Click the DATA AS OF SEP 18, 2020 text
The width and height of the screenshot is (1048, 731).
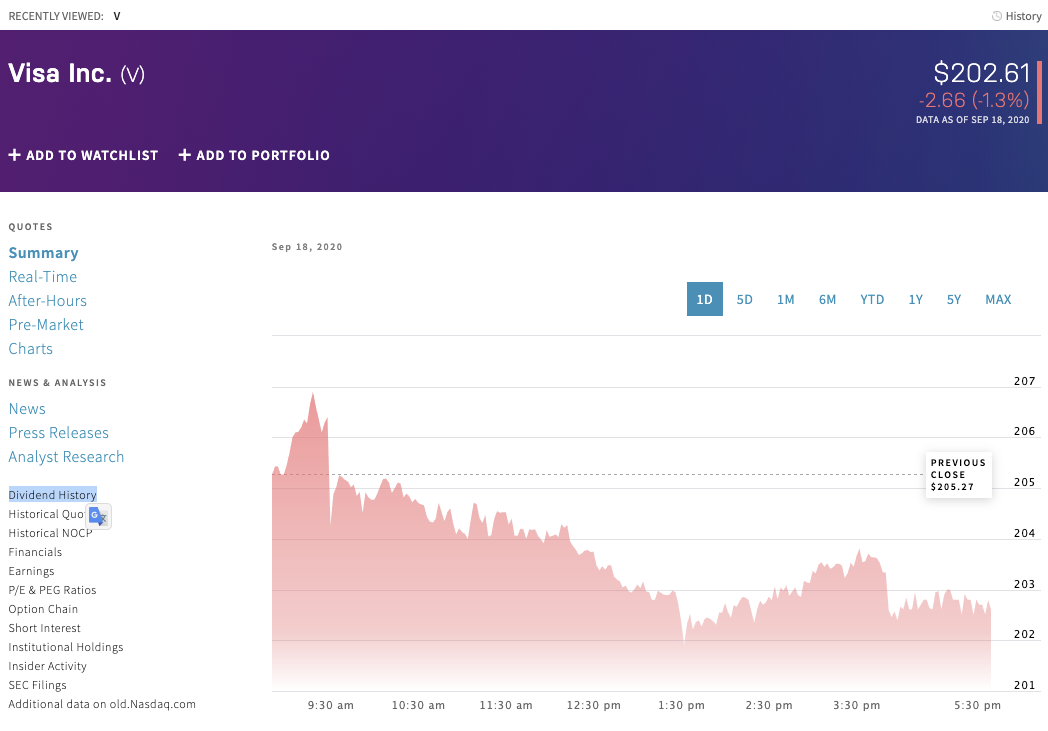coord(972,120)
